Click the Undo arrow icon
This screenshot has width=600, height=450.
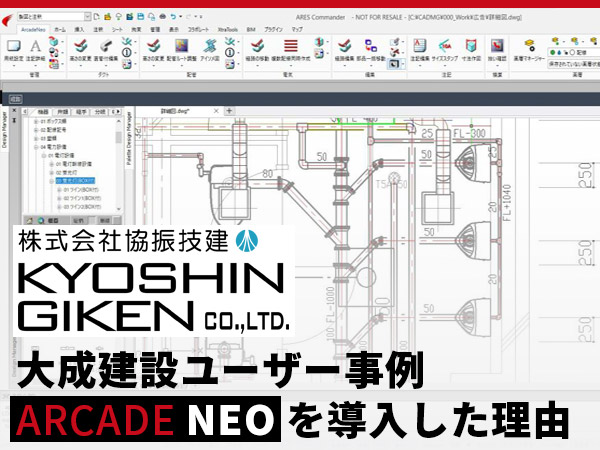tap(173, 17)
